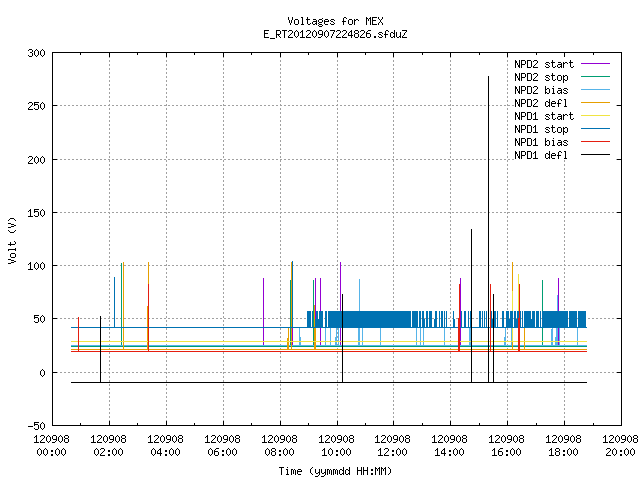640x480 pixels.
Task: Click the 100 y-axis tick value
Action: 36,266
